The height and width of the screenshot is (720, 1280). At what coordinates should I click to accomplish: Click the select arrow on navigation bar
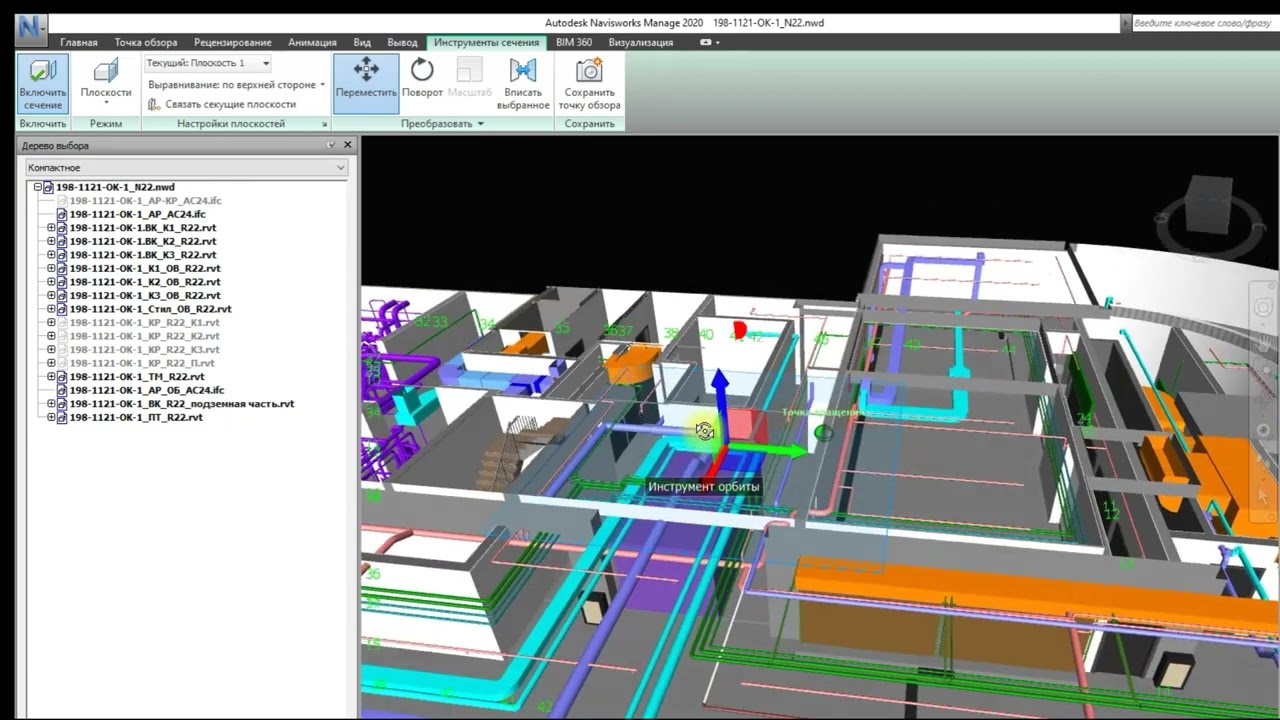click(1264, 494)
